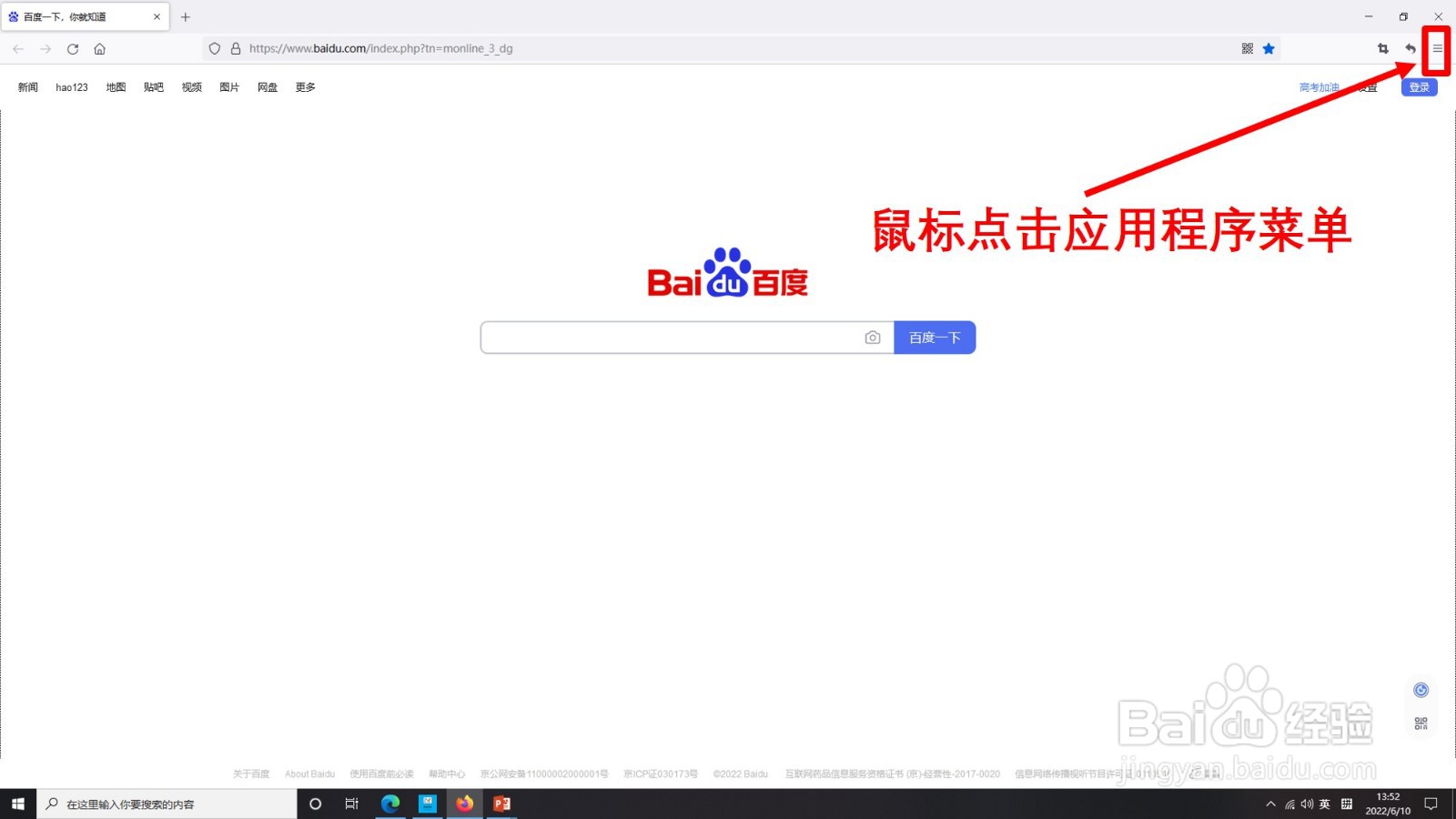Open the 京ICP证030173号 link

(661, 774)
